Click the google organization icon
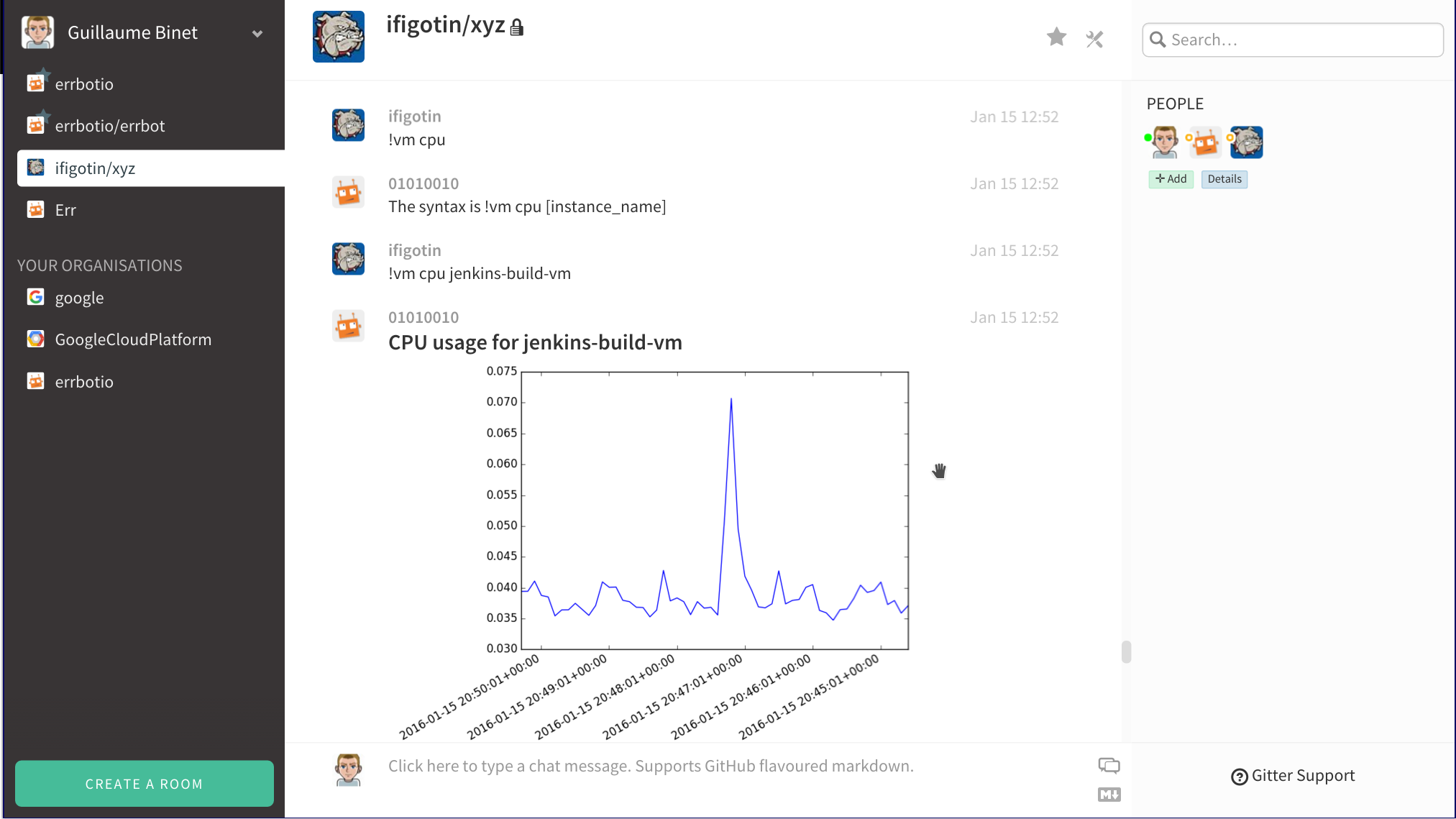This screenshot has height=819, width=1456. (37, 297)
